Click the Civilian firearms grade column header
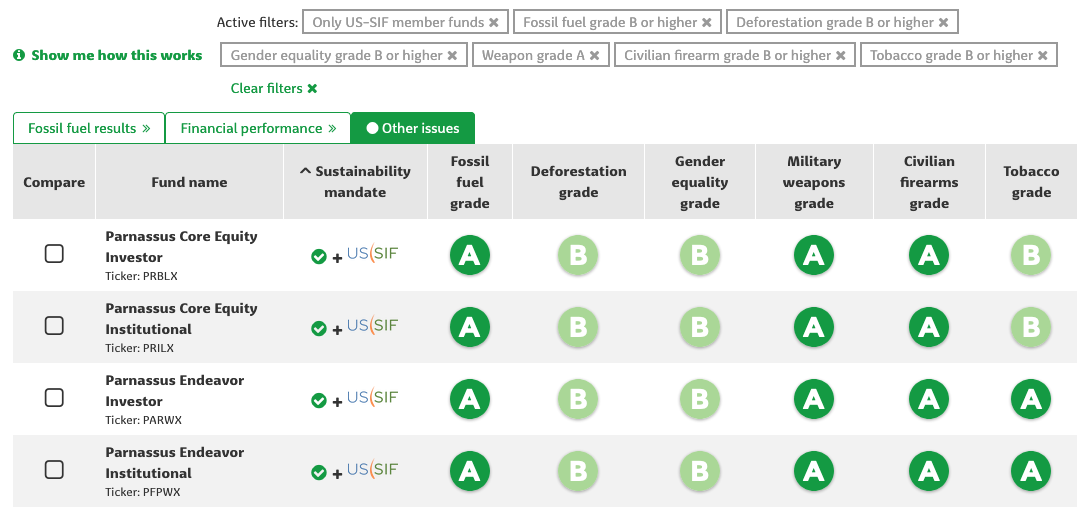1091x513 pixels. tap(929, 182)
